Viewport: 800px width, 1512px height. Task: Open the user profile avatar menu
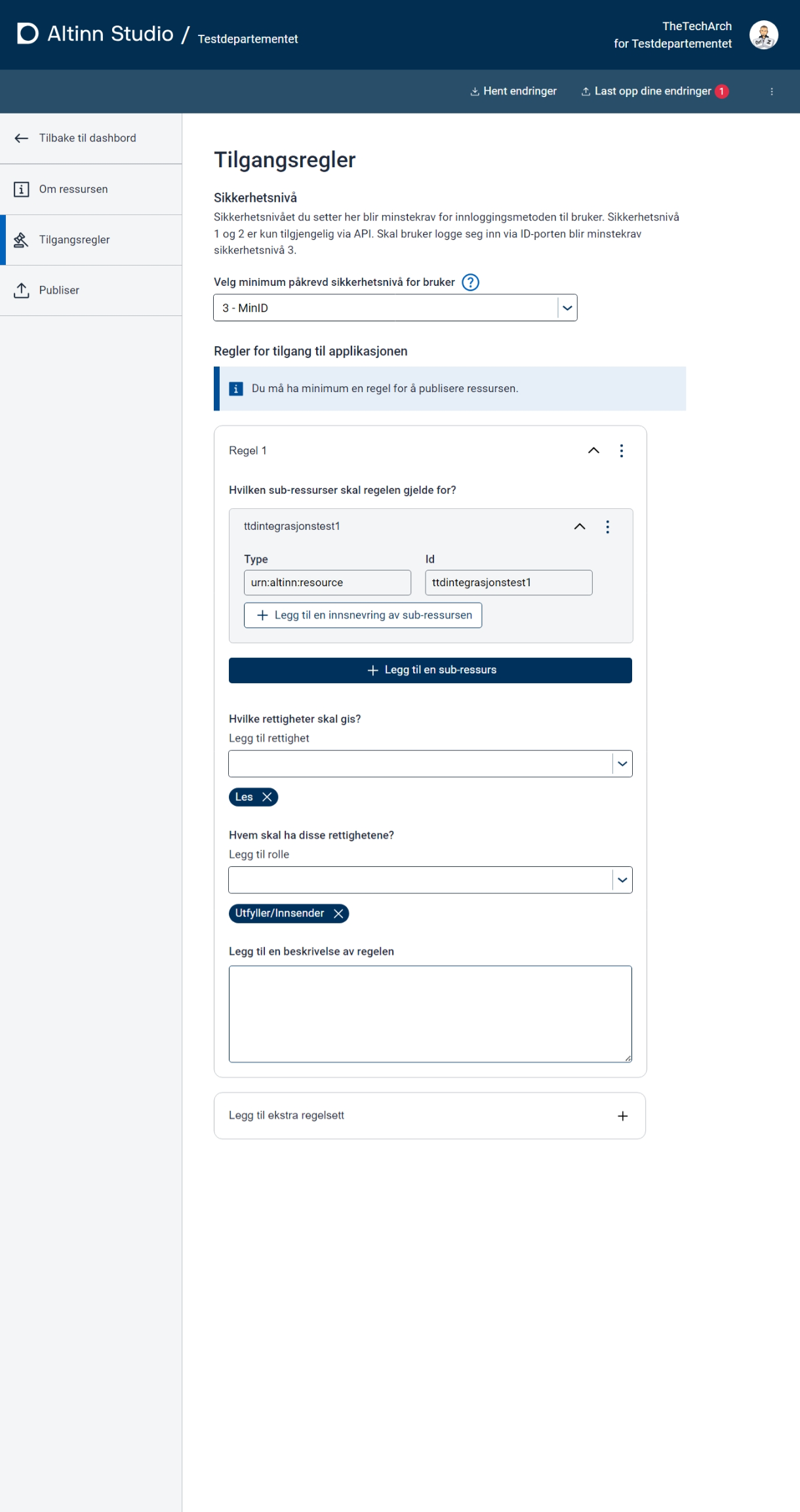coord(763,35)
